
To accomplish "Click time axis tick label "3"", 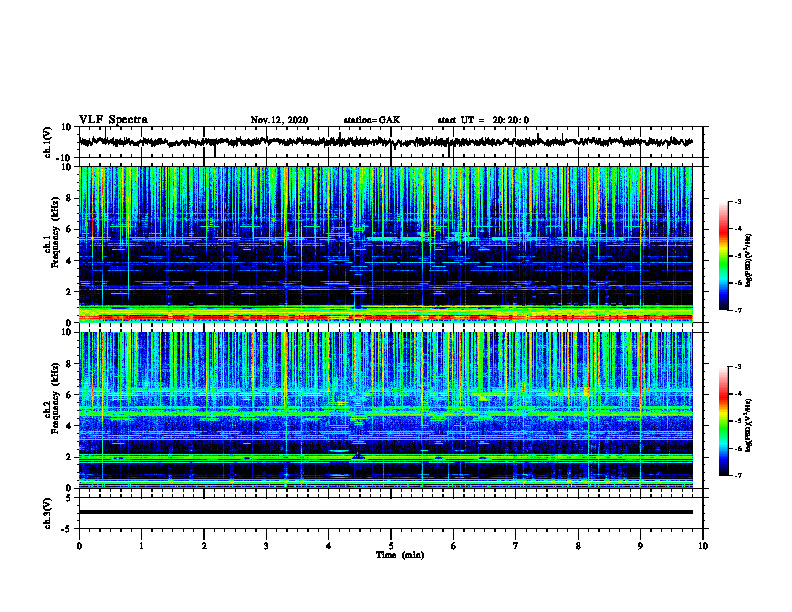I will tap(266, 546).
